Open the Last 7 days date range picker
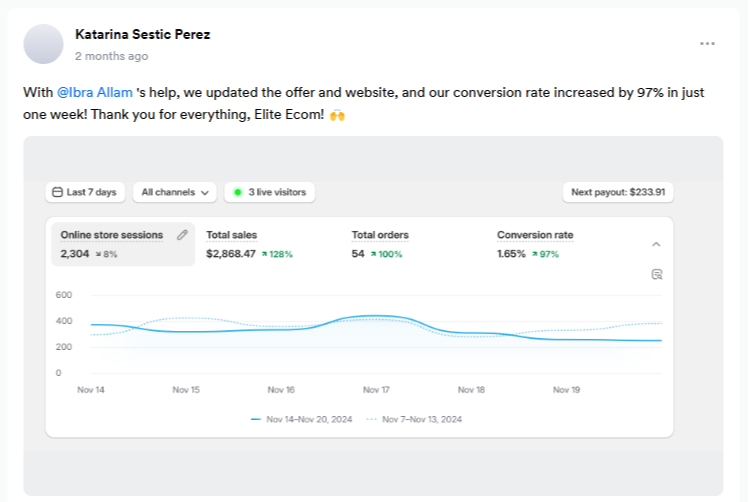Screen dimensions: 749x502 (84, 192)
